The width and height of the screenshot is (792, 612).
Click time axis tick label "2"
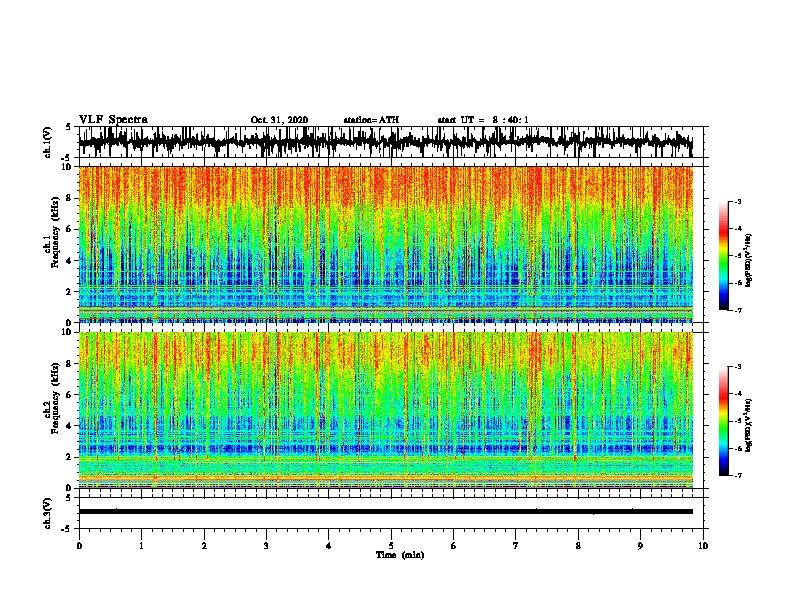[x=204, y=546]
